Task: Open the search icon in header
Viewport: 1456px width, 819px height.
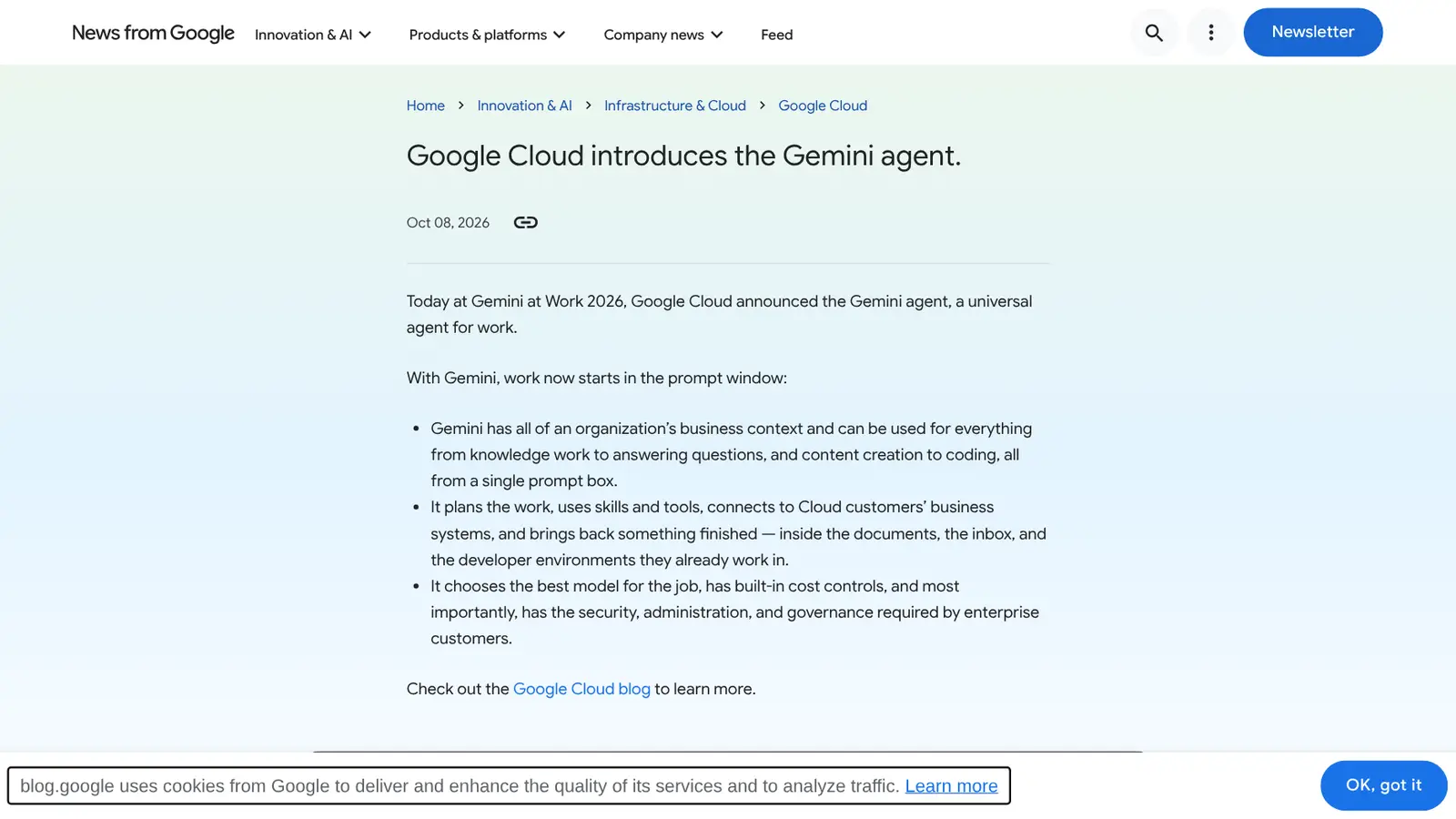Action: (x=1154, y=33)
